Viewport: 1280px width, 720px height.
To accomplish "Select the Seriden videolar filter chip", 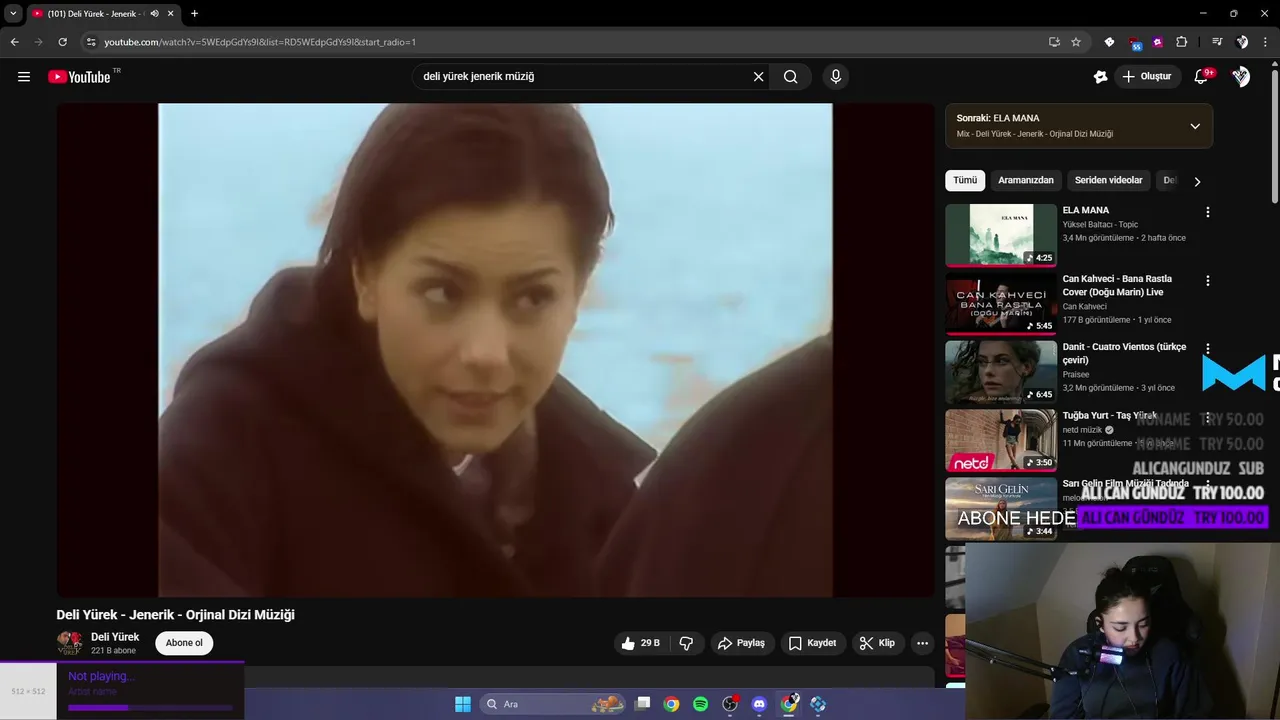I will coord(1108,181).
